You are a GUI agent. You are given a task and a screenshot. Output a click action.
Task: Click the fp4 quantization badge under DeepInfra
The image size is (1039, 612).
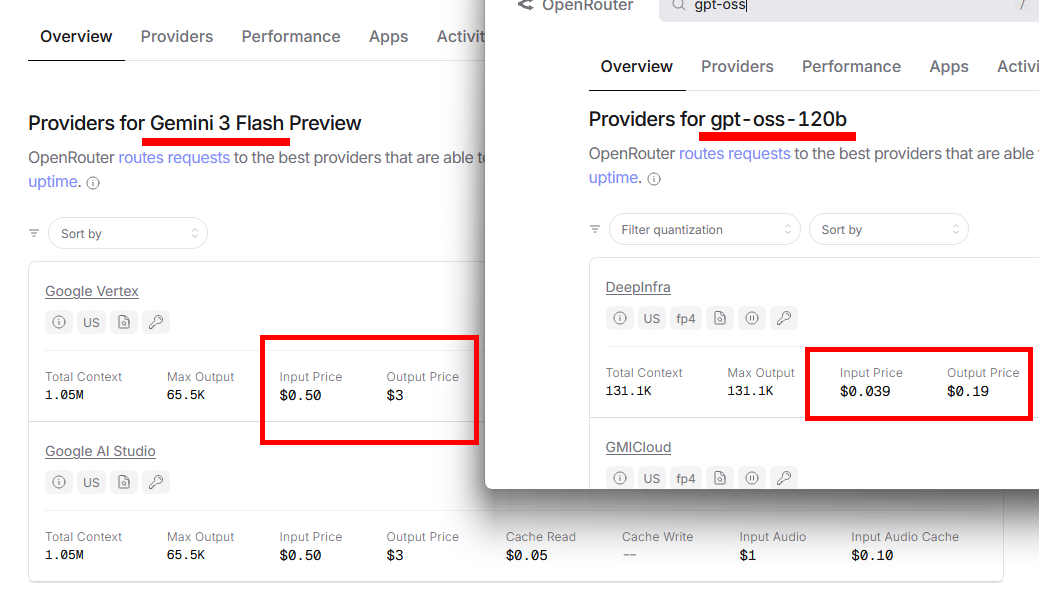[x=685, y=318]
